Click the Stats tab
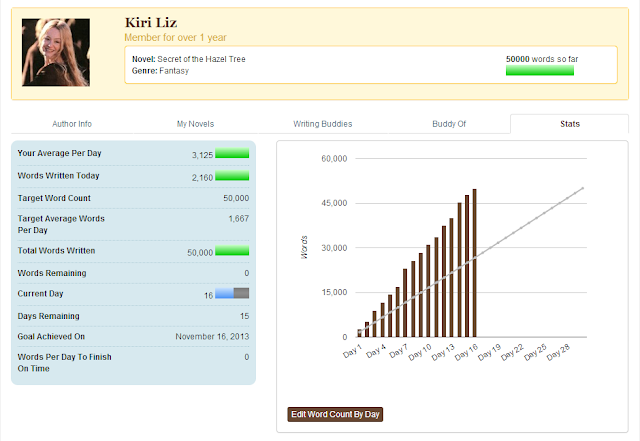Screen dimensions: 640x441 pyautogui.click(x=570, y=124)
